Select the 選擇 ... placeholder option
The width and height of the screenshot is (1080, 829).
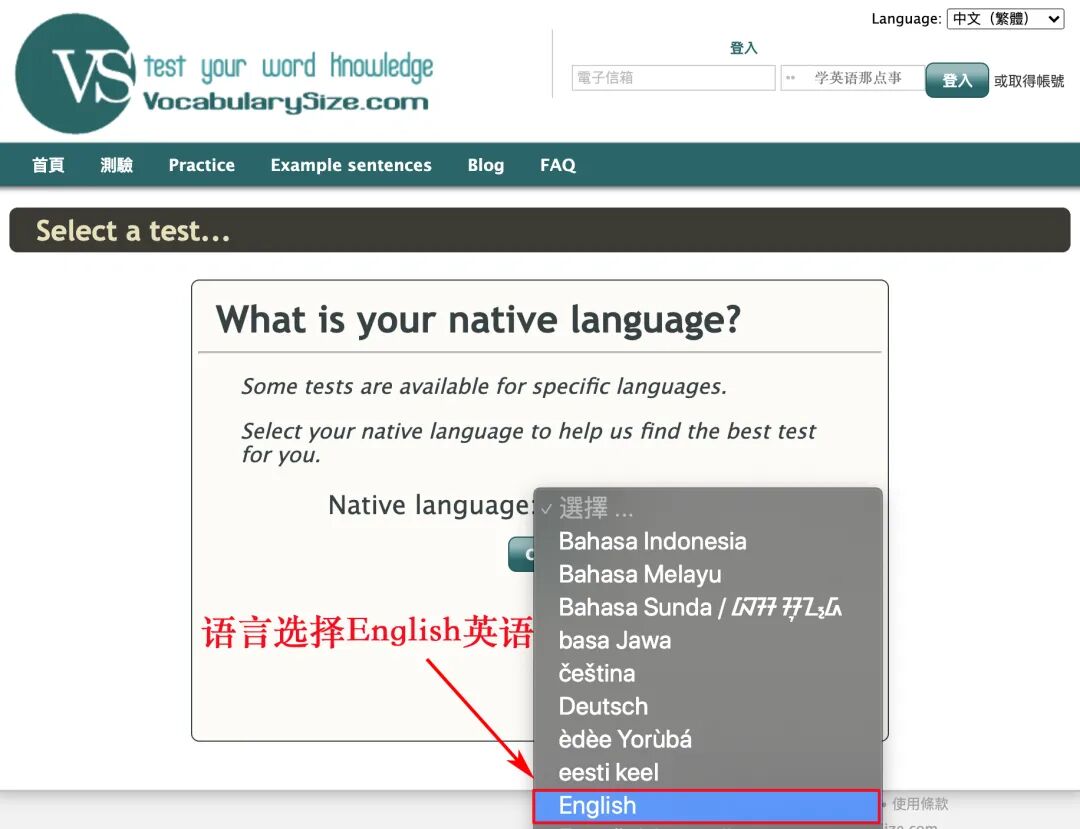(707, 508)
